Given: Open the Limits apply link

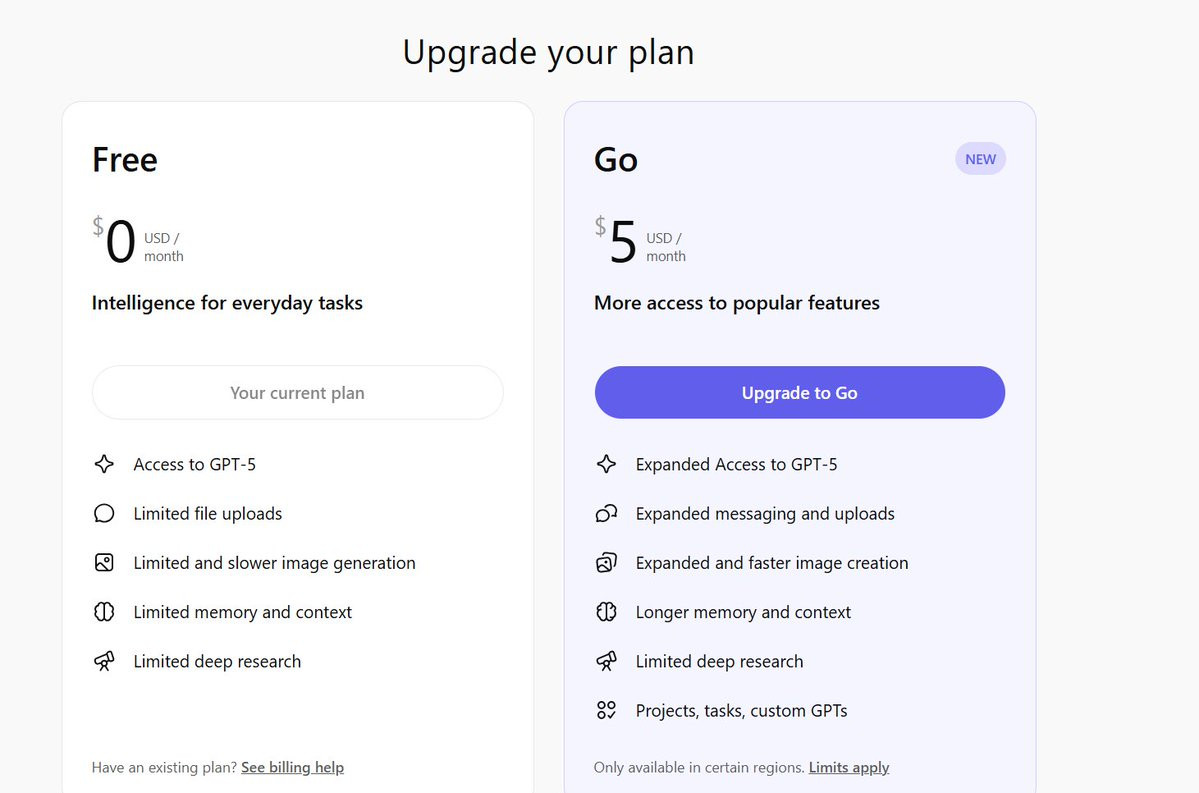Looking at the screenshot, I should (848, 768).
